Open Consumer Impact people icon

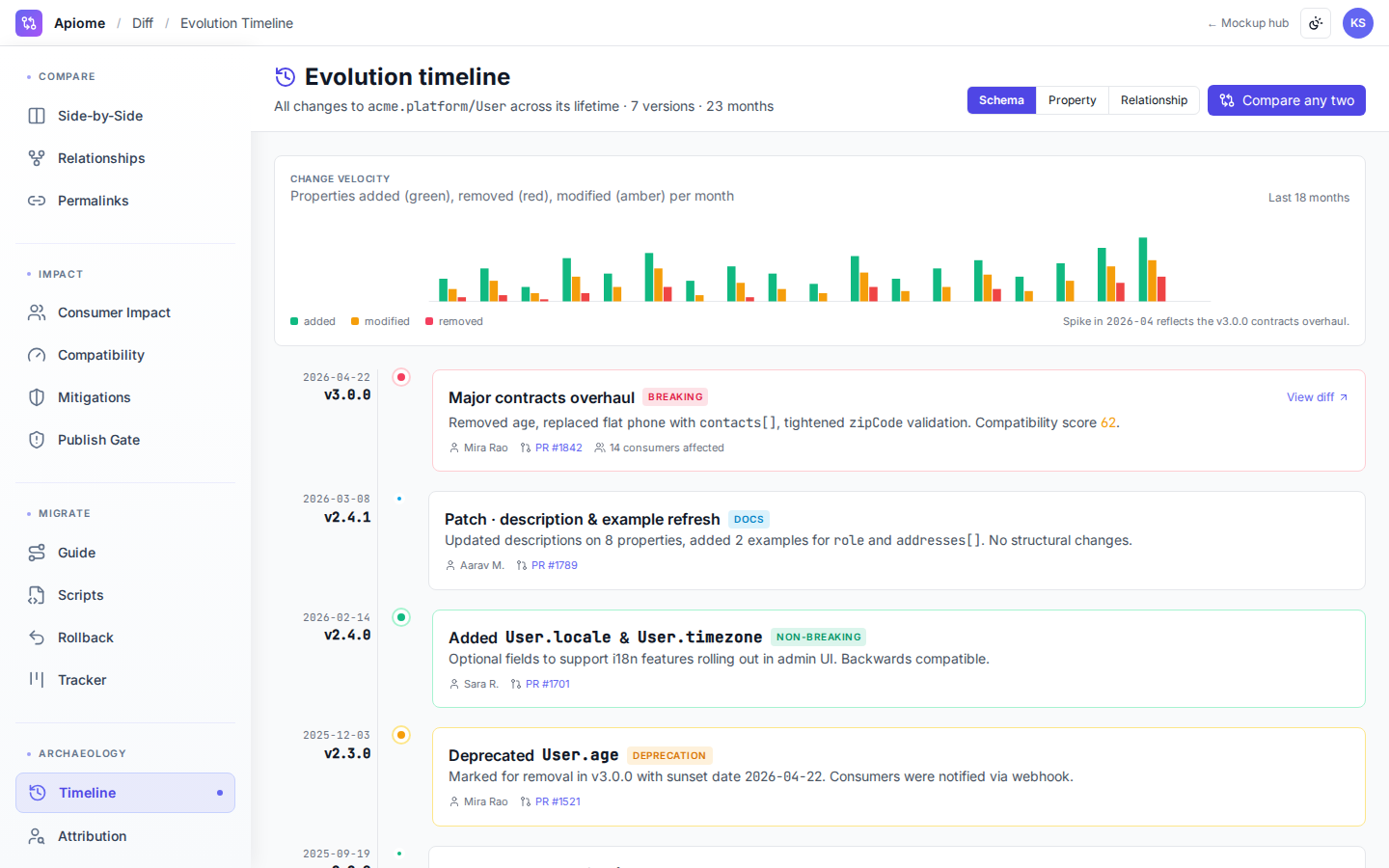click(x=37, y=312)
